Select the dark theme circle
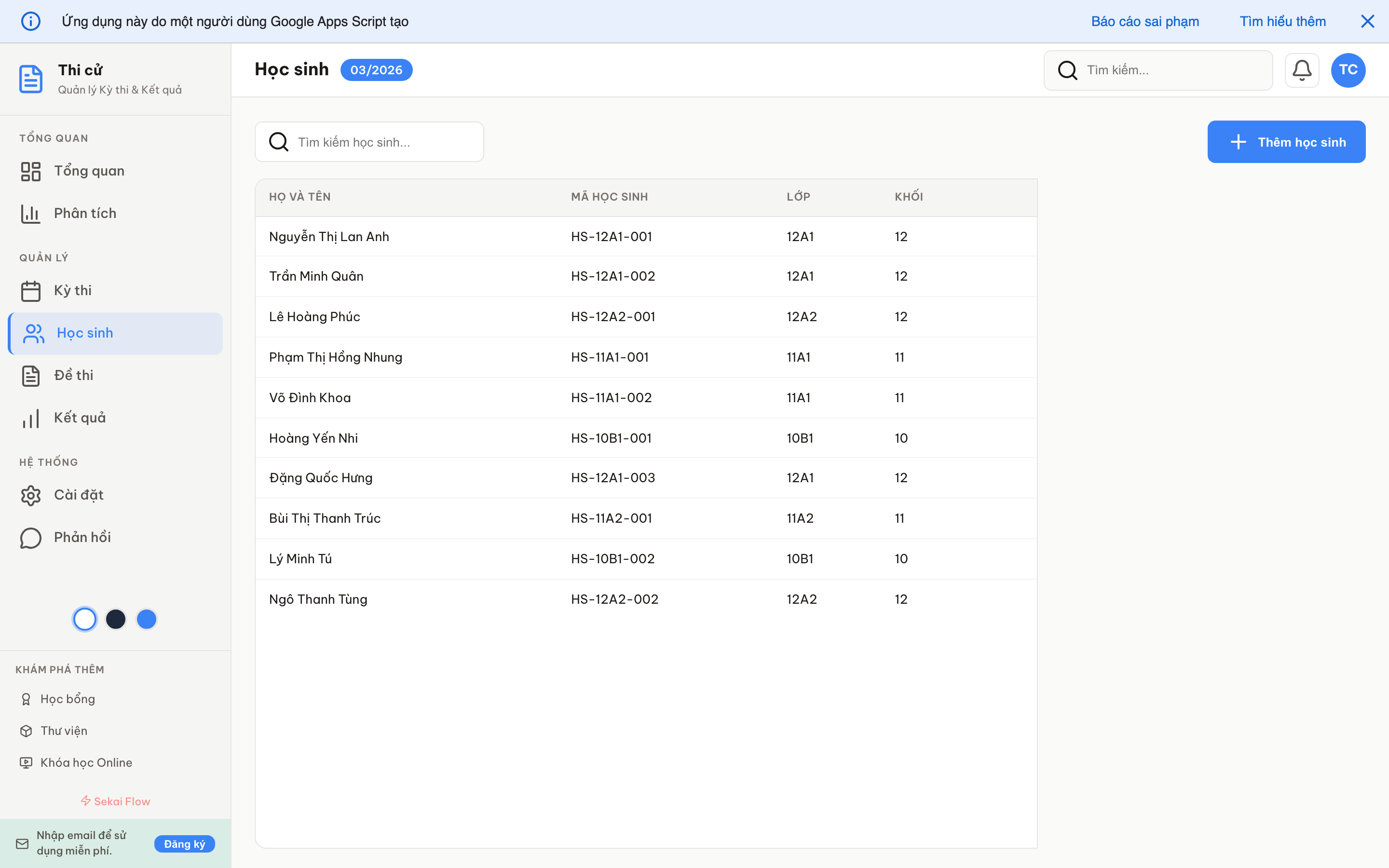 pos(116,619)
